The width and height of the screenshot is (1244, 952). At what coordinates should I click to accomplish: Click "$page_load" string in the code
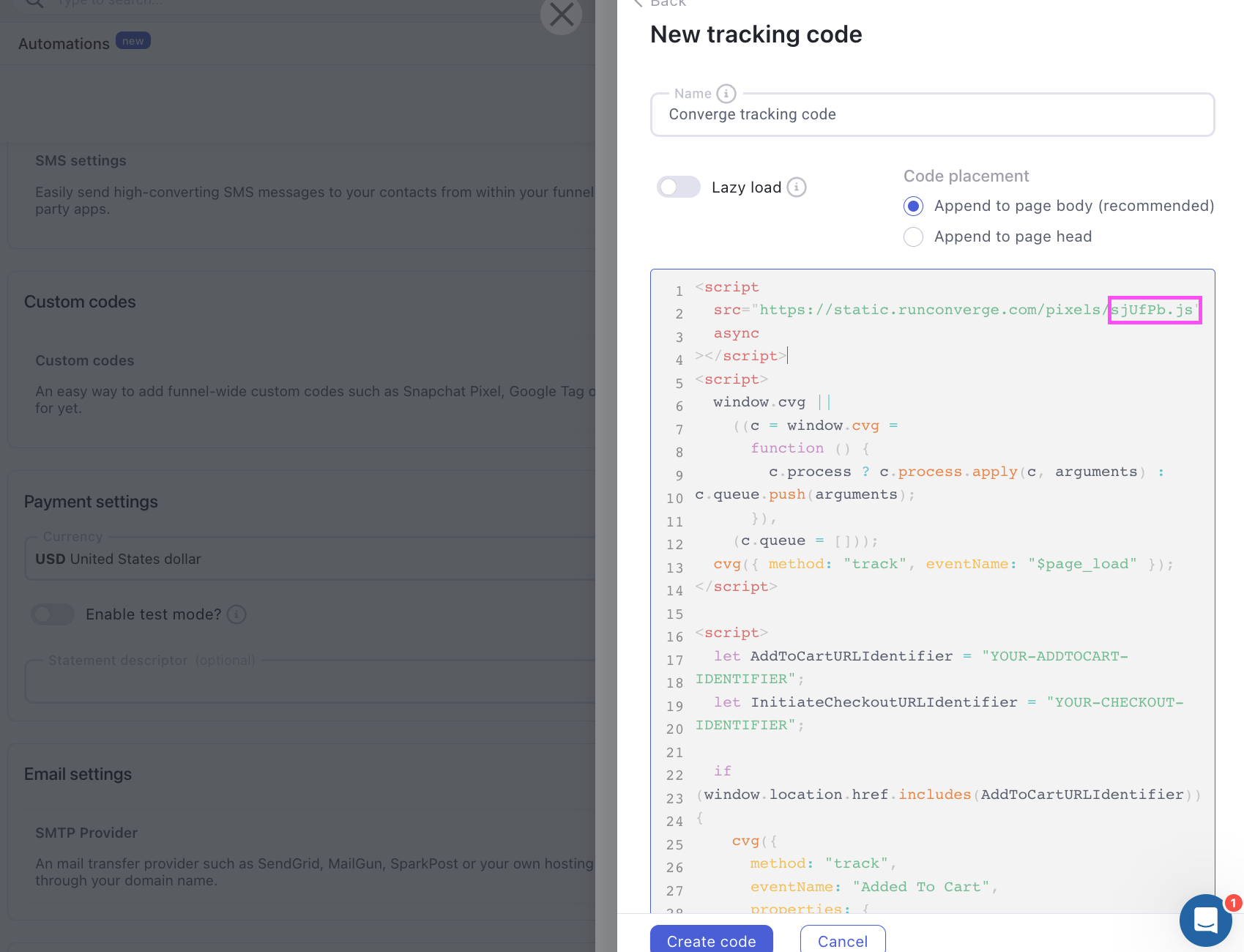(1082, 564)
